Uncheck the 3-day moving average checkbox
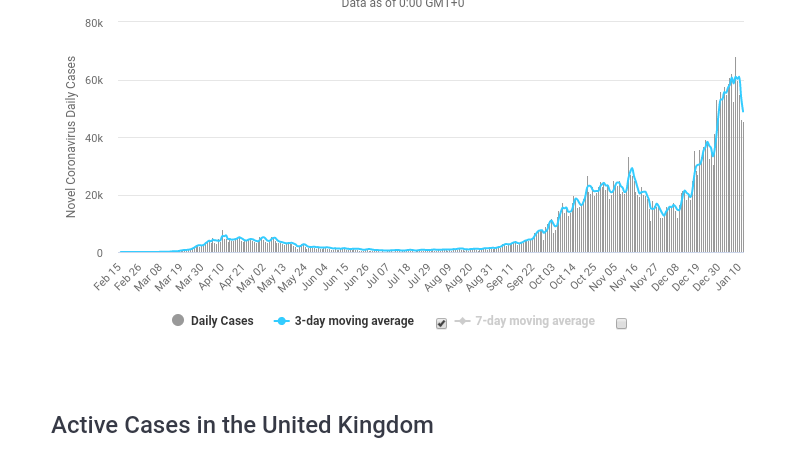The height and width of the screenshot is (453, 798). (441, 324)
